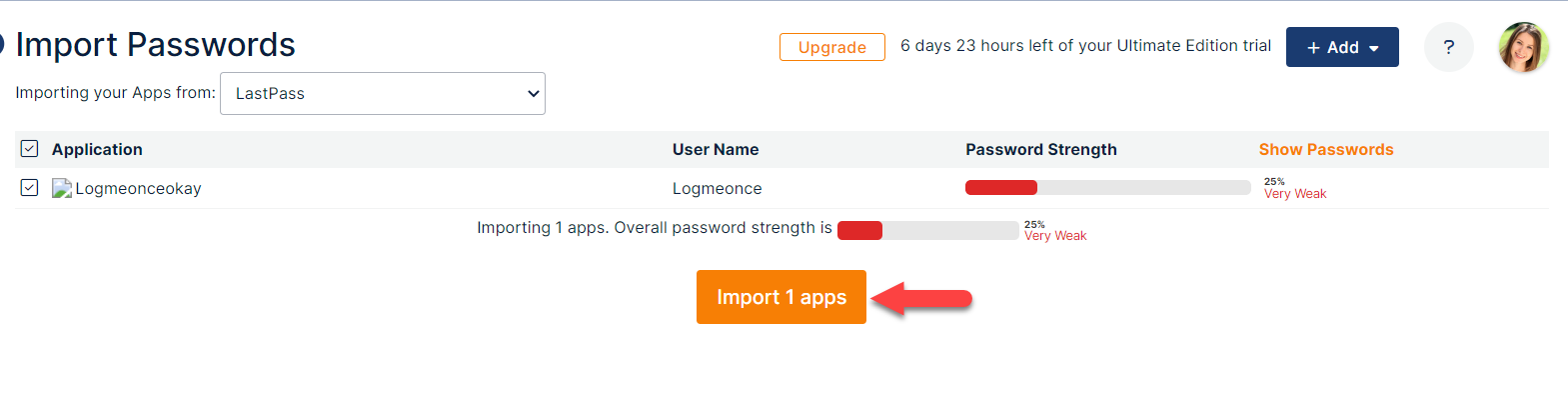The width and height of the screenshot is (1568, 397).
Task: Expand the Add button dropdown caret
Action: pyautogui.click(x=1374, y=48)
